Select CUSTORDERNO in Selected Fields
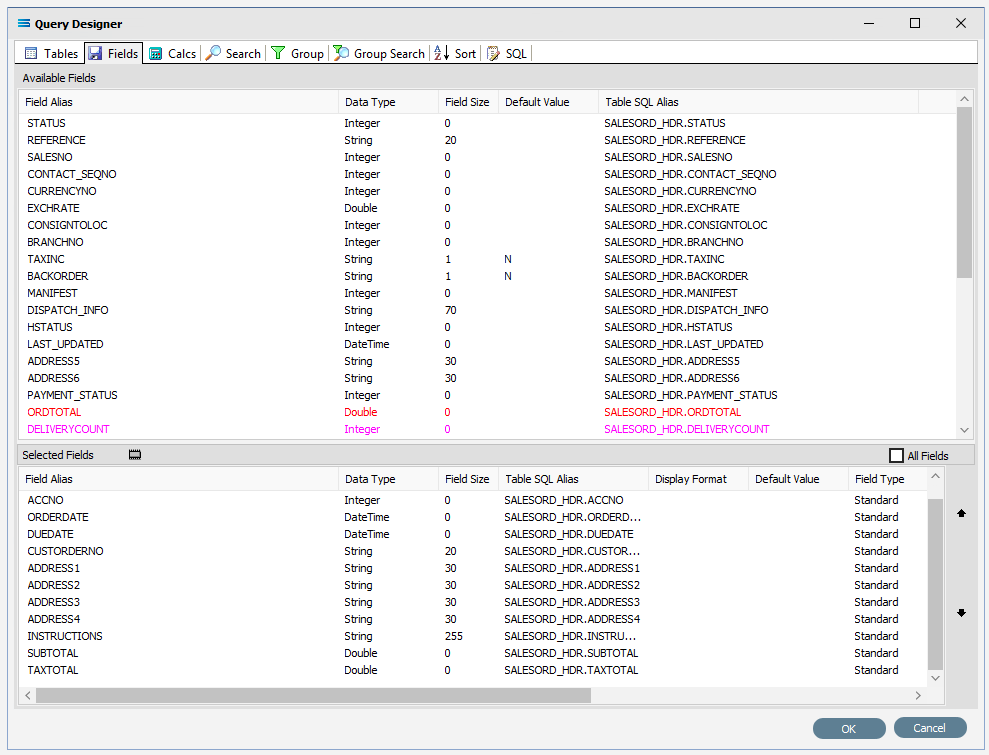 pos(474,551)
